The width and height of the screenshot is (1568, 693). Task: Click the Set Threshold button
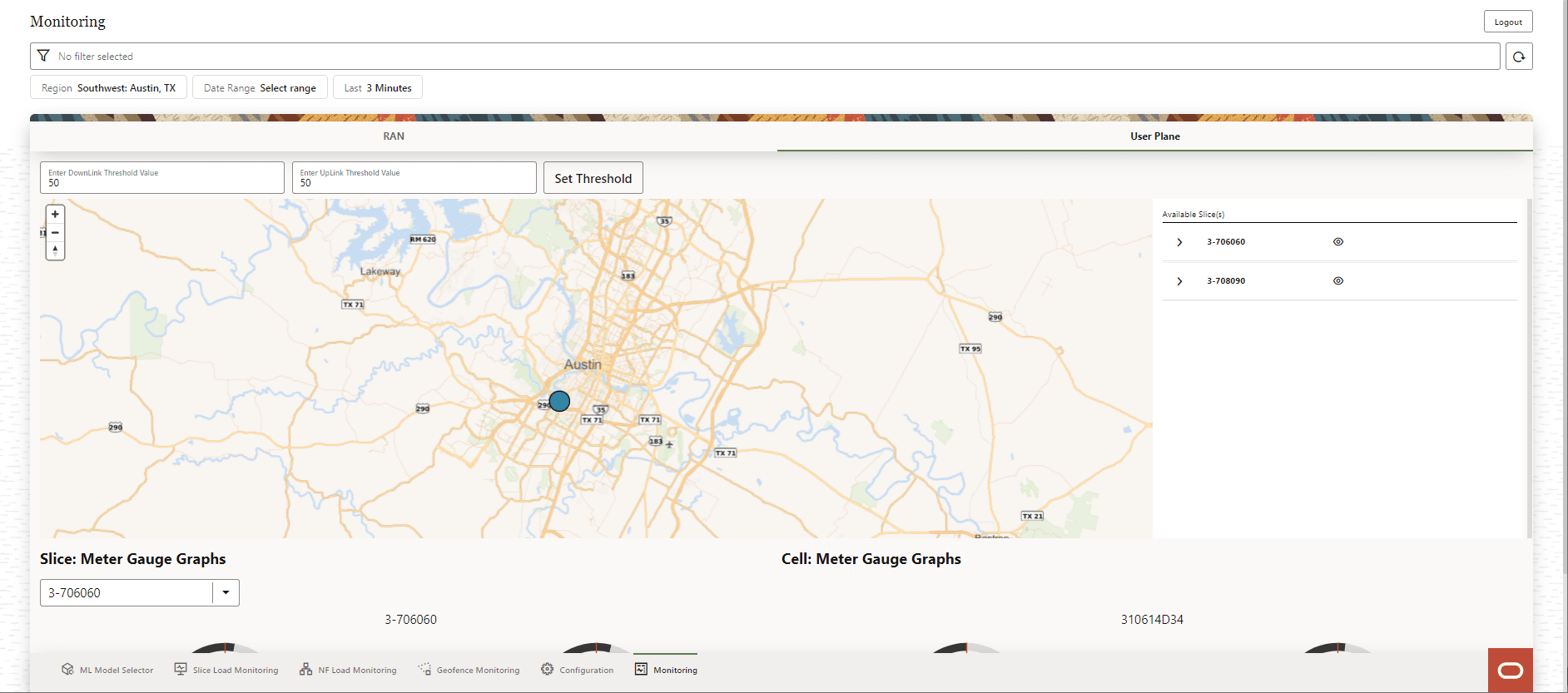pos(593,178)
